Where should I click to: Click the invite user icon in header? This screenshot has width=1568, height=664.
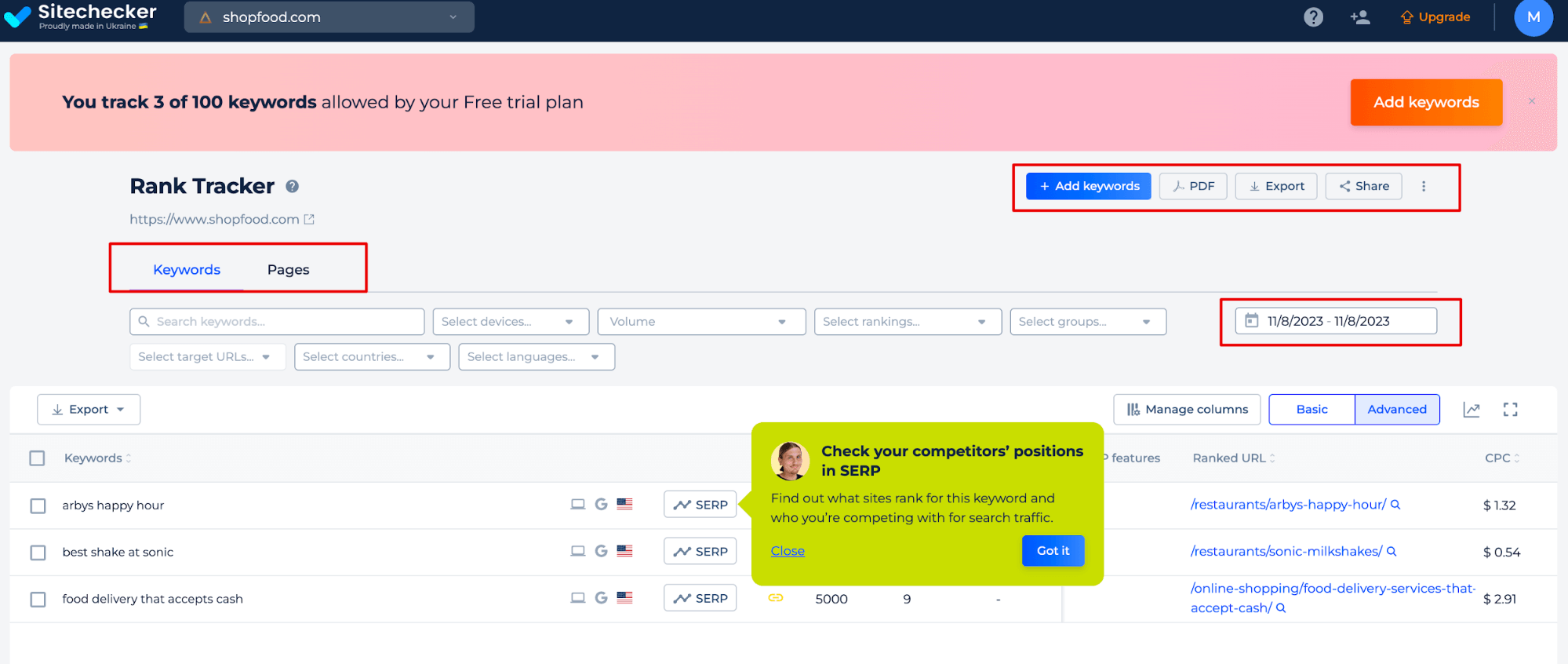click(x=1359, y=17)
